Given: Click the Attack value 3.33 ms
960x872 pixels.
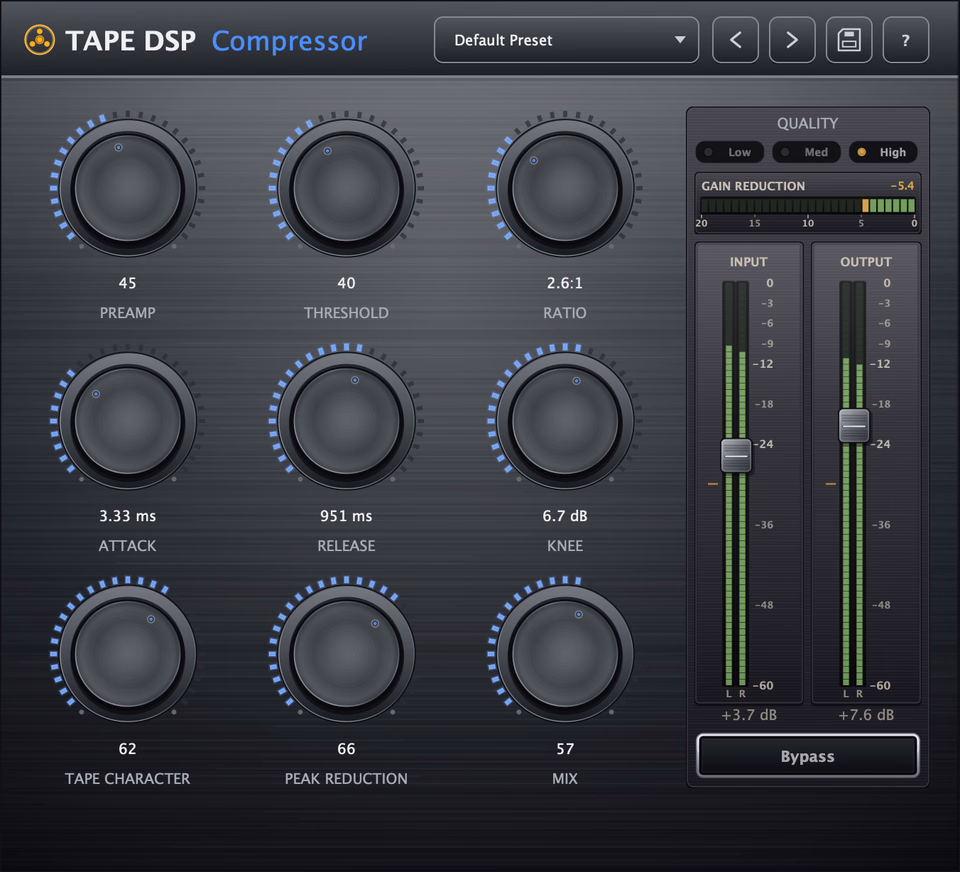Looking at the screenshot, I should point(127,516).
